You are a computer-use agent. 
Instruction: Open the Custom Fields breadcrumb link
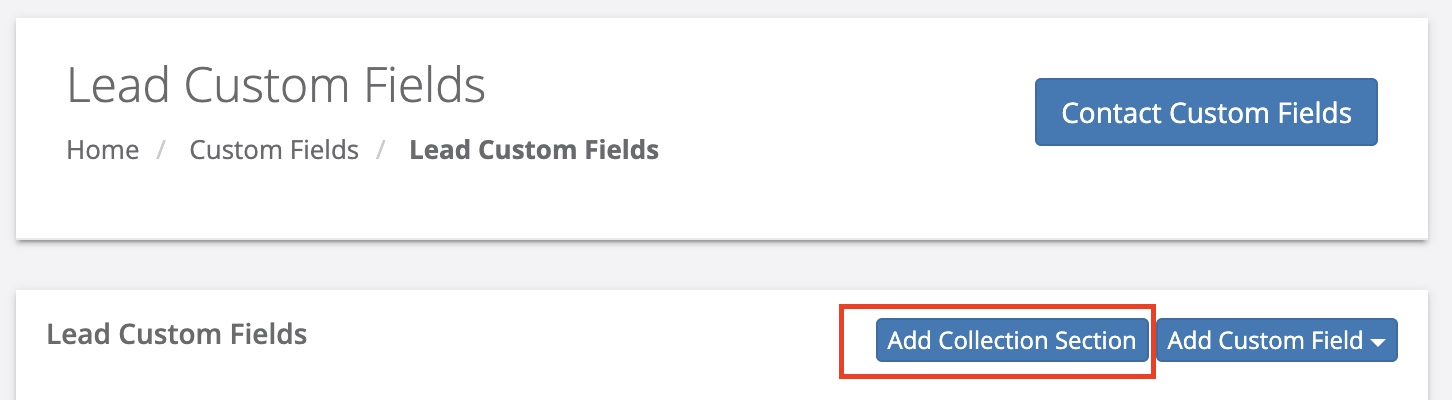click(x=274, y=150)
